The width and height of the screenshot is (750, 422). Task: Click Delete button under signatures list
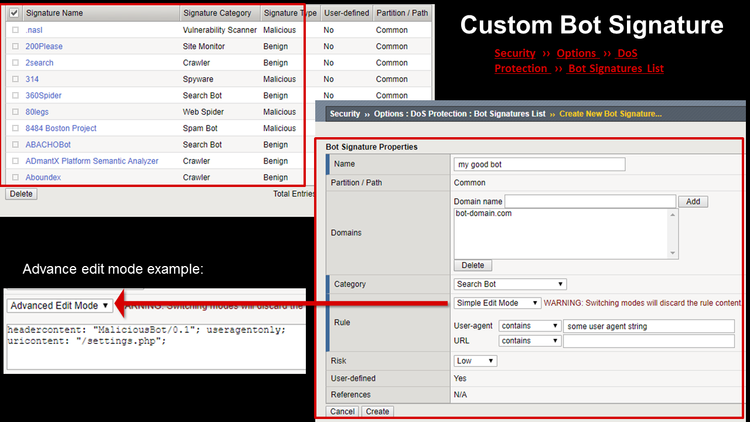(21, 194)
